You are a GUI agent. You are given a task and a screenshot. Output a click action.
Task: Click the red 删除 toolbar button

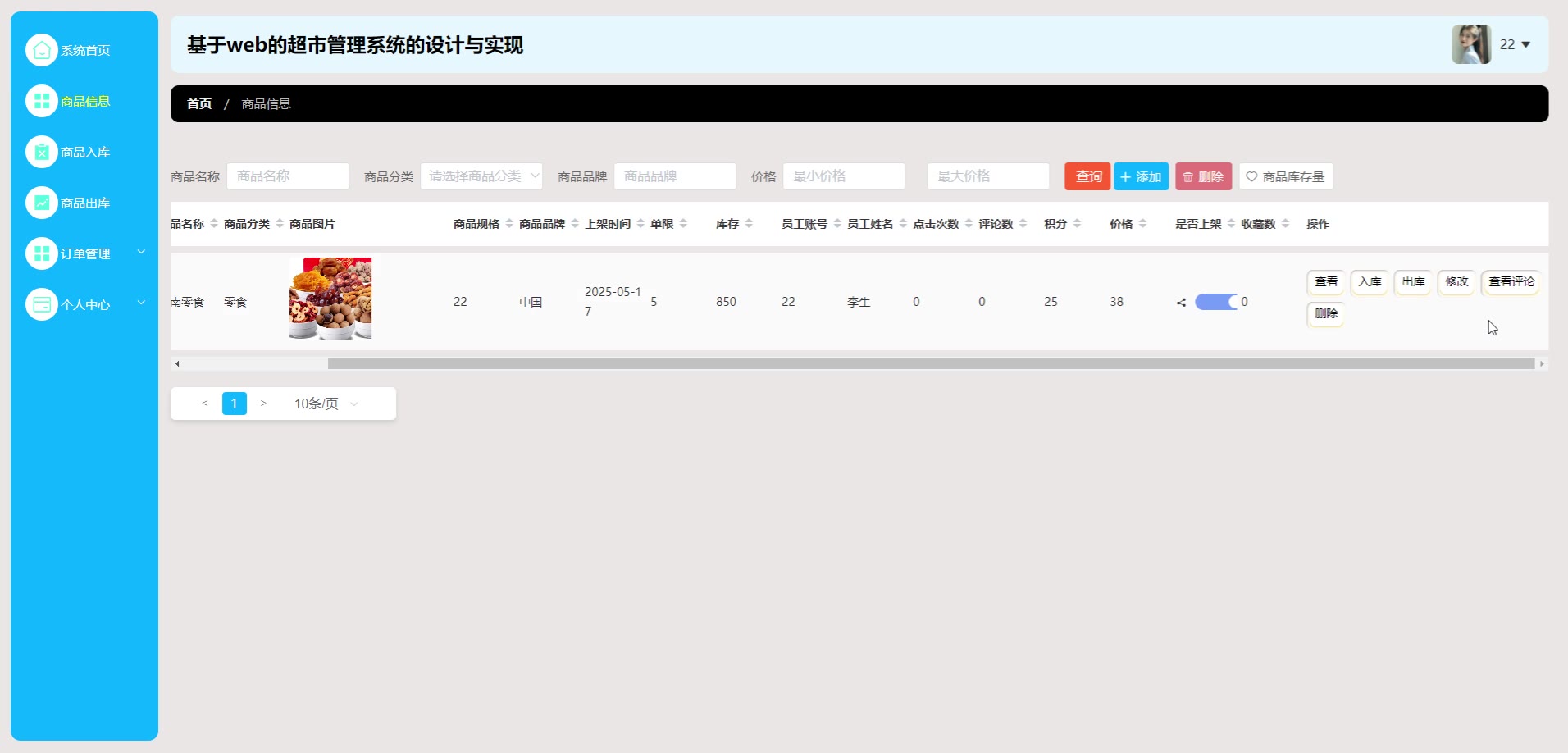click(x=1203, y=176)
